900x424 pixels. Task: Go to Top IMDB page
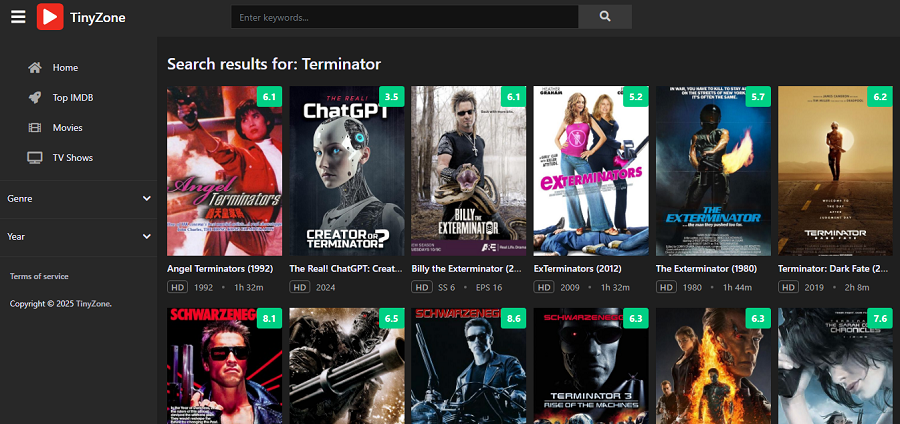tap(73, 98)
